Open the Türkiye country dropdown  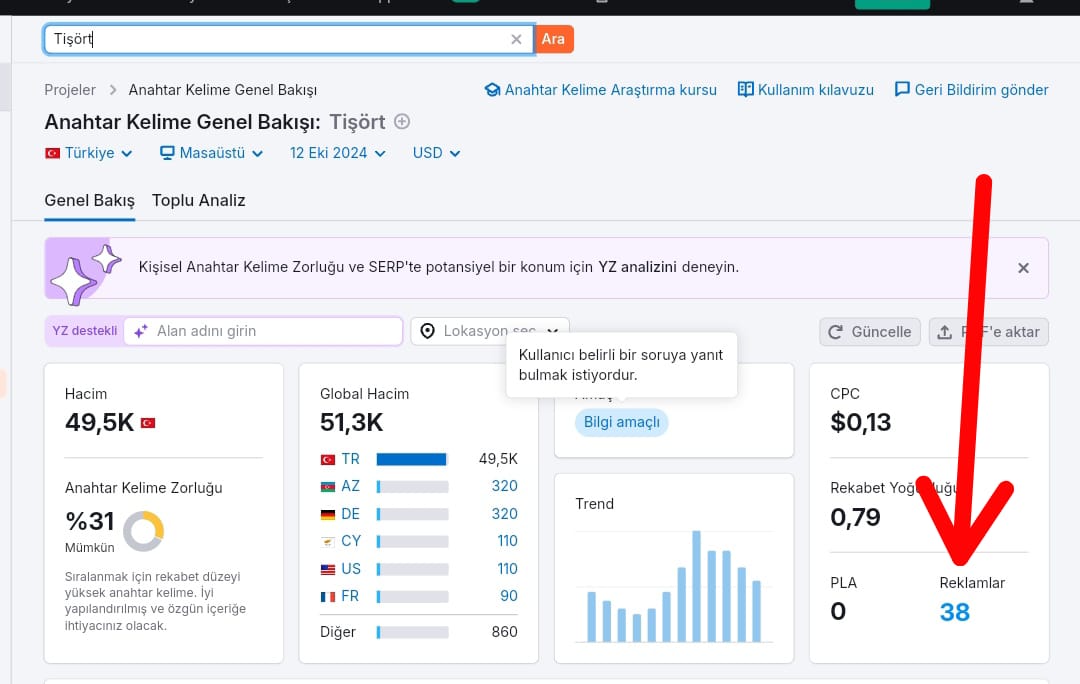(89, 153)
